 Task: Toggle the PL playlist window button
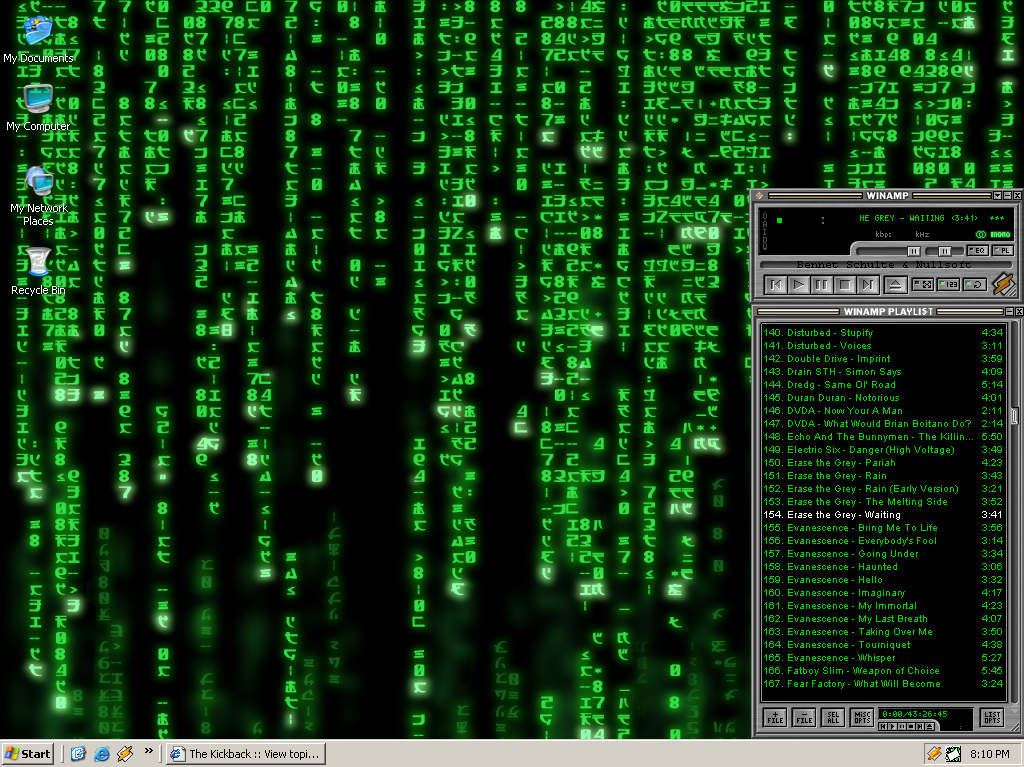click(x=1002, y=251)
